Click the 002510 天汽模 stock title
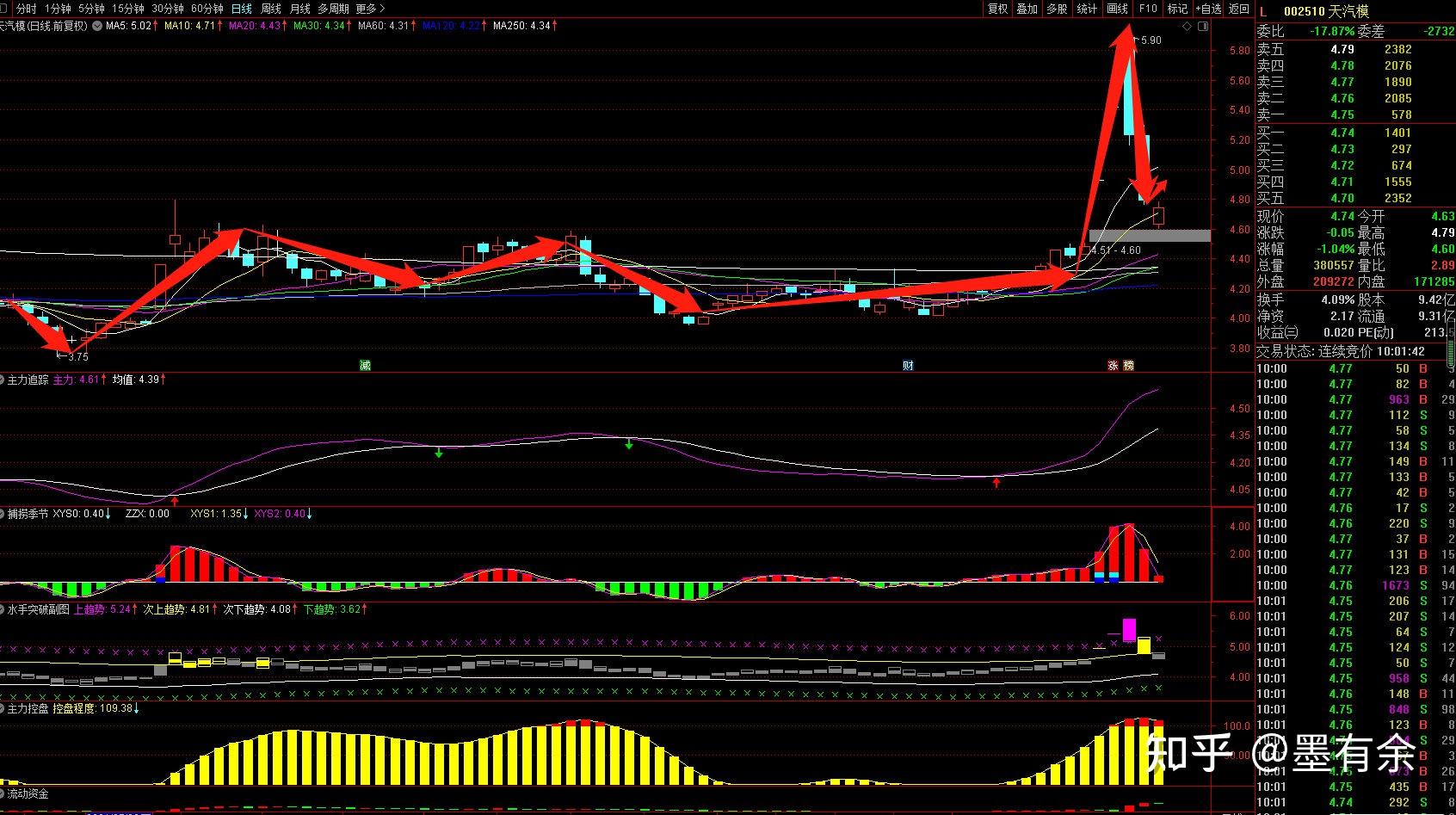The image size is (1456, 815). 1326,11
